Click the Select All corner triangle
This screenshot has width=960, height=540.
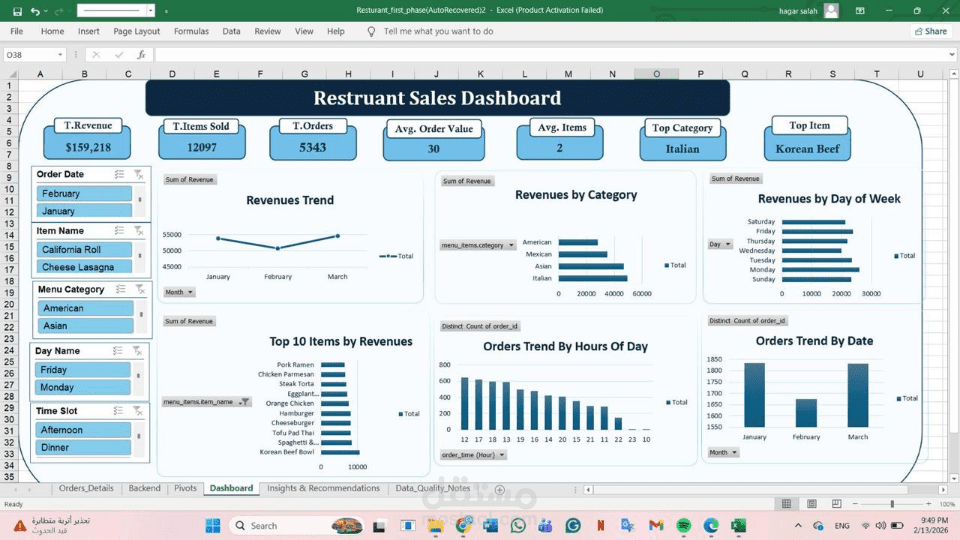(x=10, y=73)
